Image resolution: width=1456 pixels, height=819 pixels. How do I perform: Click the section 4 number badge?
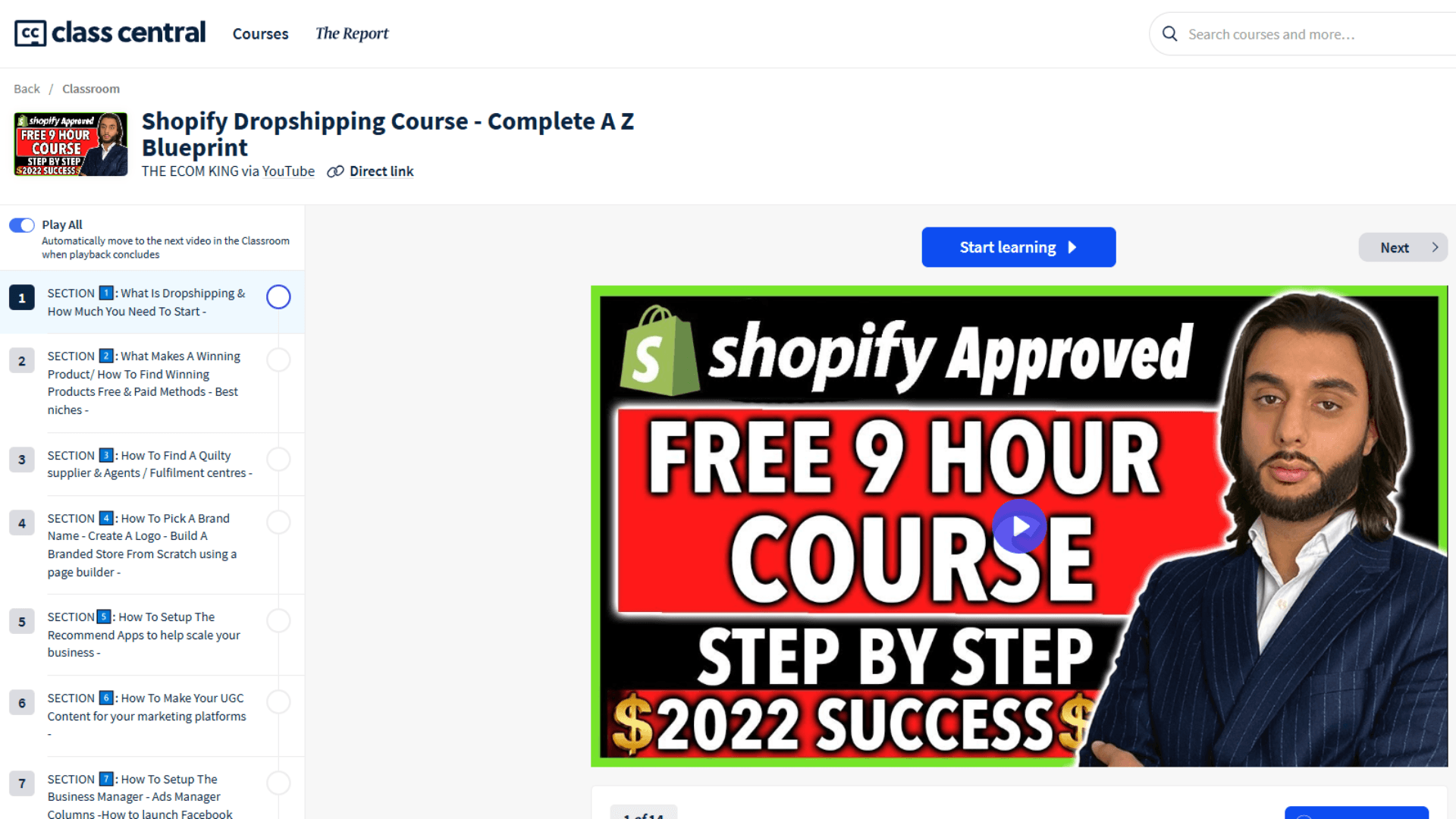22,523
